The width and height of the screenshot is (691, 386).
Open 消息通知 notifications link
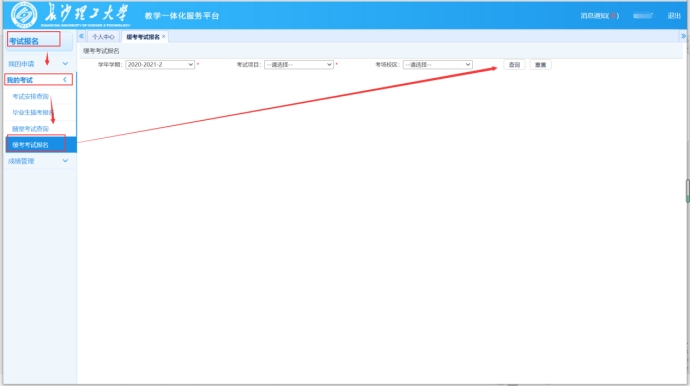coord(600,16)
